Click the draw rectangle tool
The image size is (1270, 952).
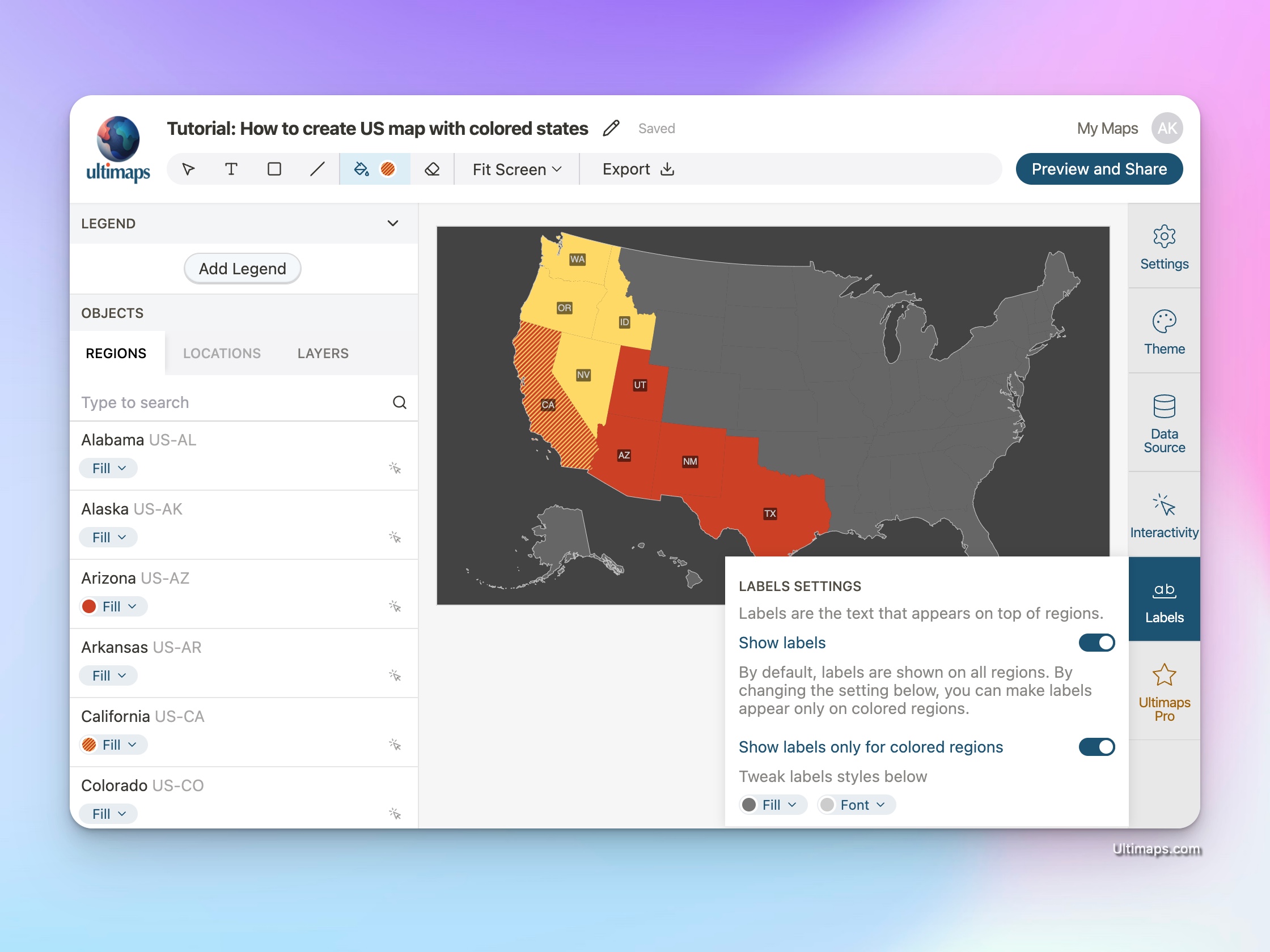click(275, 168)
